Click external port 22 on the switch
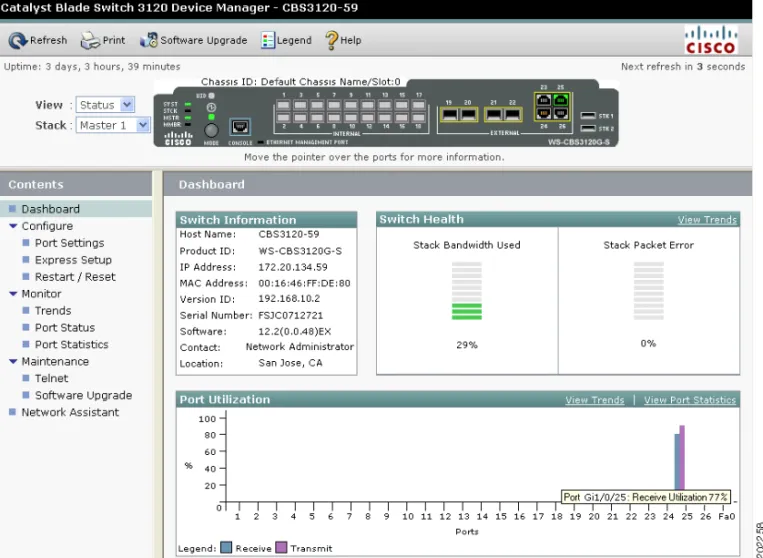 pos(512,115)
